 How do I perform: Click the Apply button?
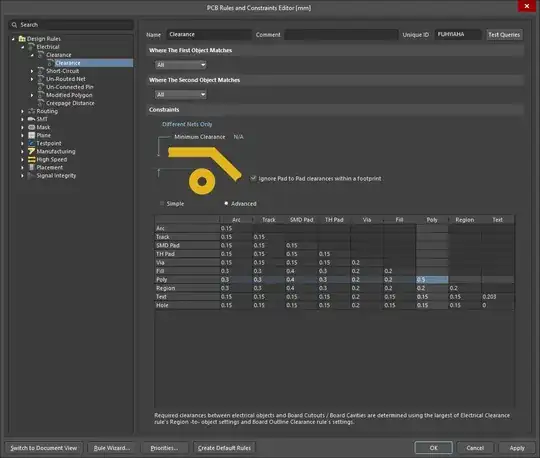tap(517, 448)
